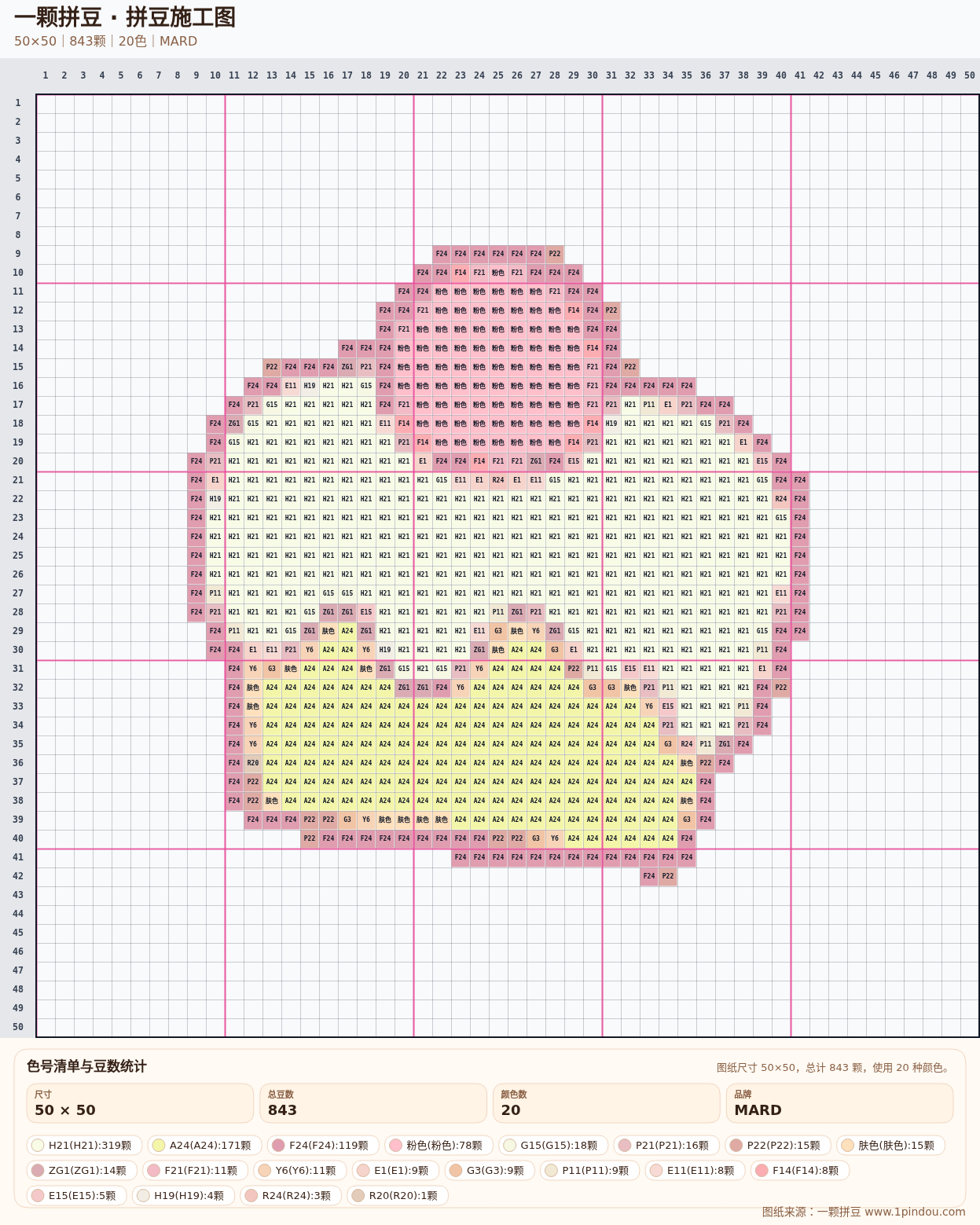Select row header number 30
Viewport: 980px width, 1225px height.
[18, 650]
